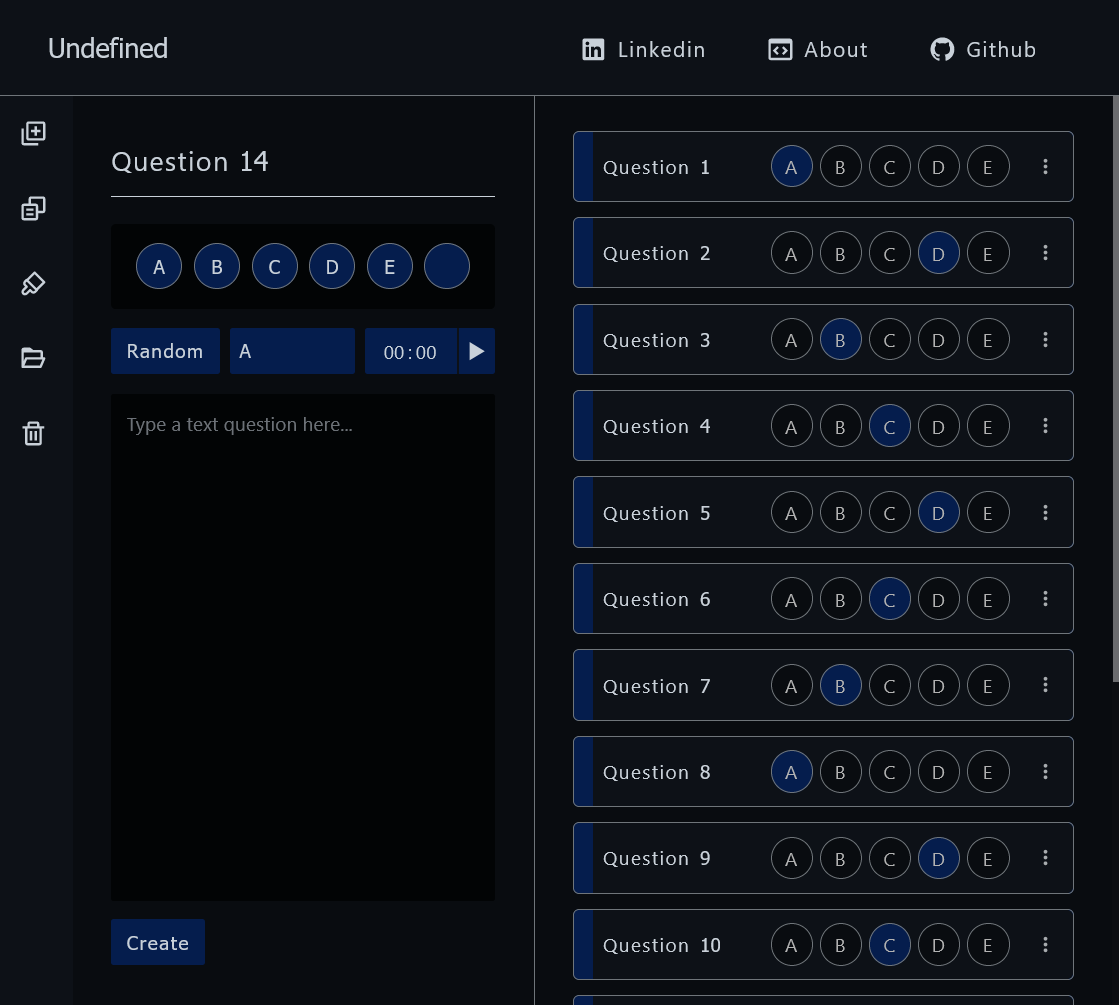Click the Question 1 row label
1119x1005 pixels.
(656, 167)
